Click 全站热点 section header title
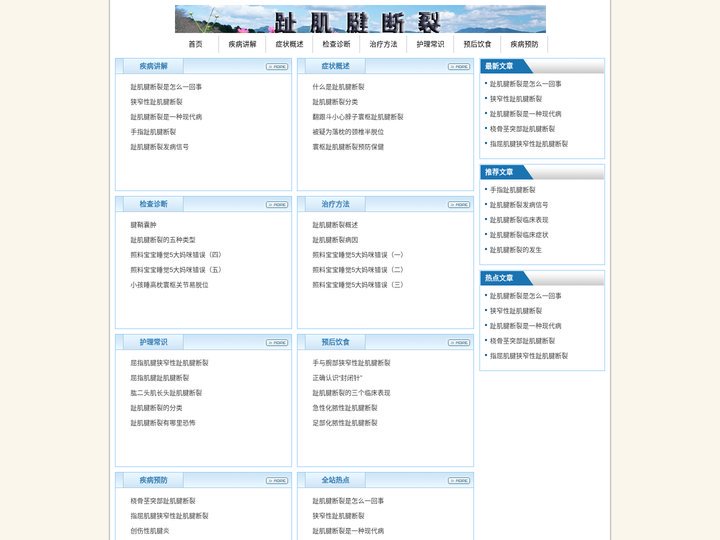This screenshot has width=720, height=540. (x=336, y=480)
